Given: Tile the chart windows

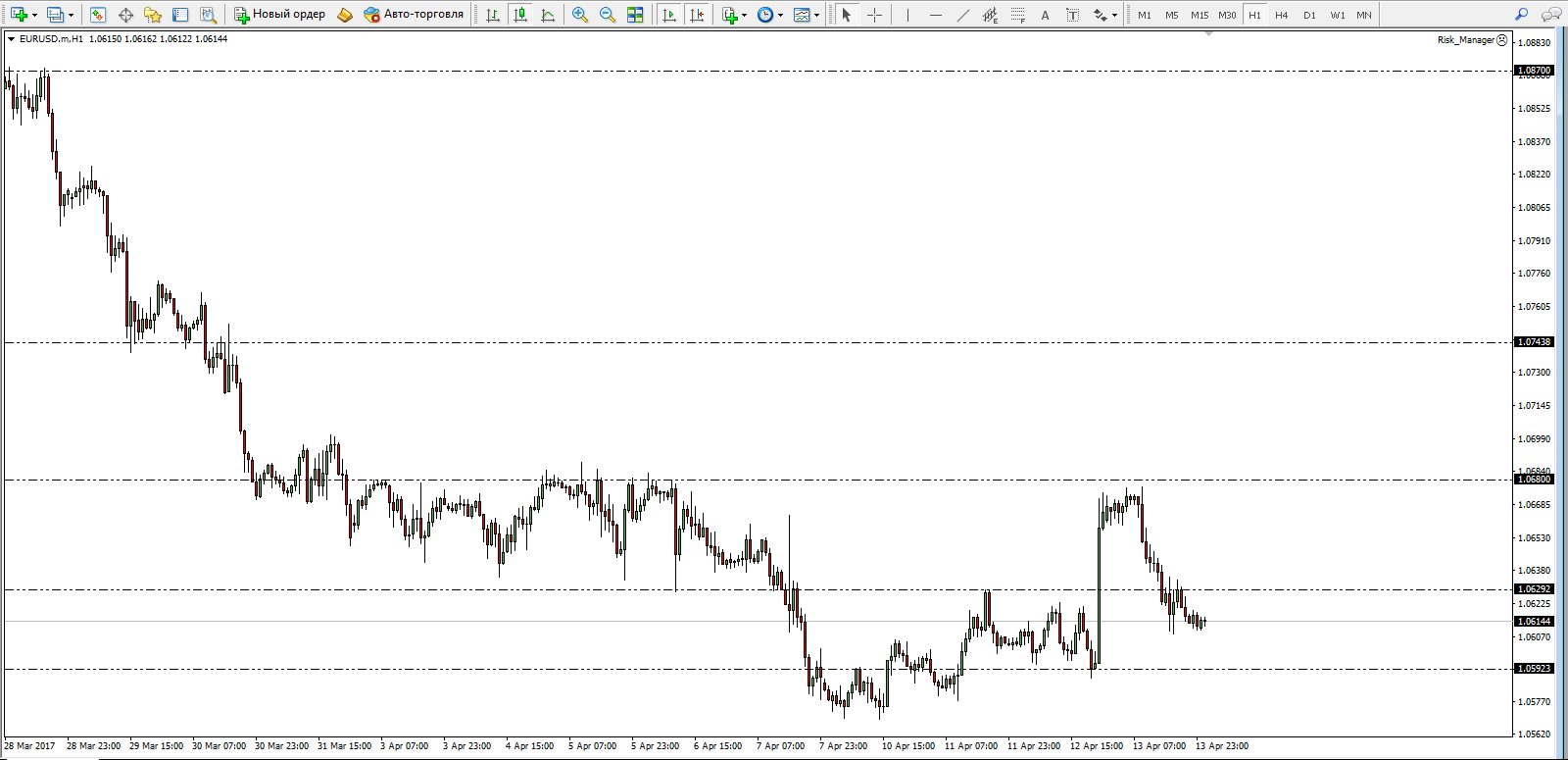Looking at the screenshot, I should point(635,15).
